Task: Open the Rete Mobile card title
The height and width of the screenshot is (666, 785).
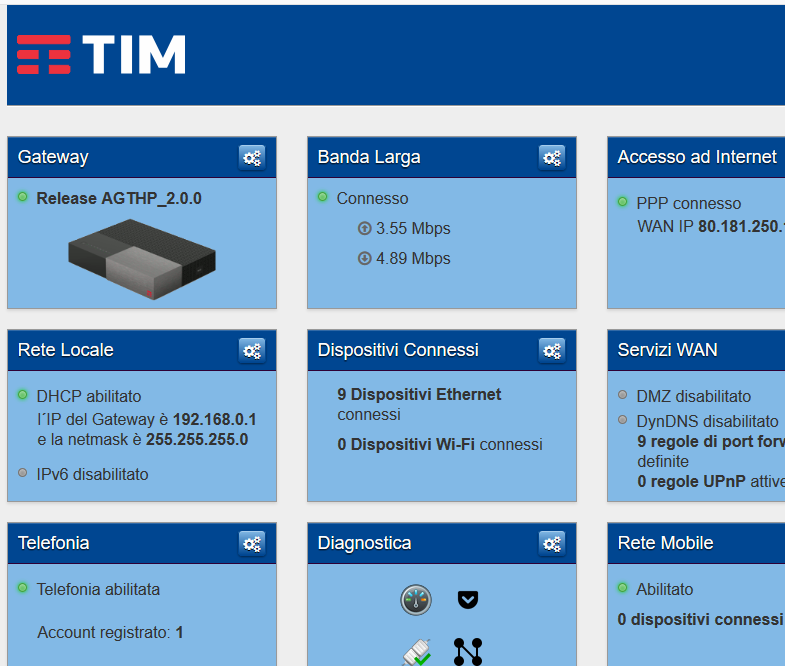Action: (665, 543)
